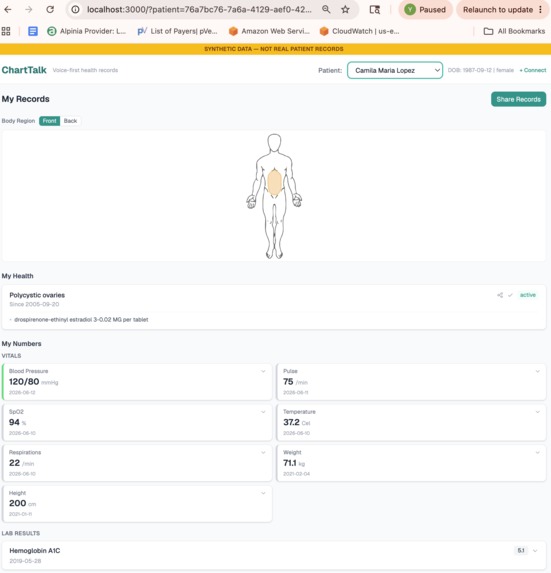Open the All Bookmarks folder
Screen dimensions: 551x573
514,31
